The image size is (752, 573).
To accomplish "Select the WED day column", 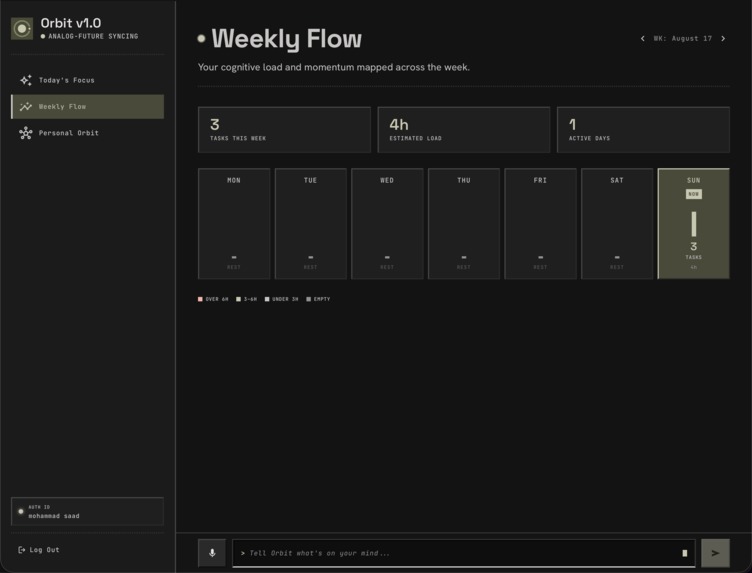I will 387,223.
